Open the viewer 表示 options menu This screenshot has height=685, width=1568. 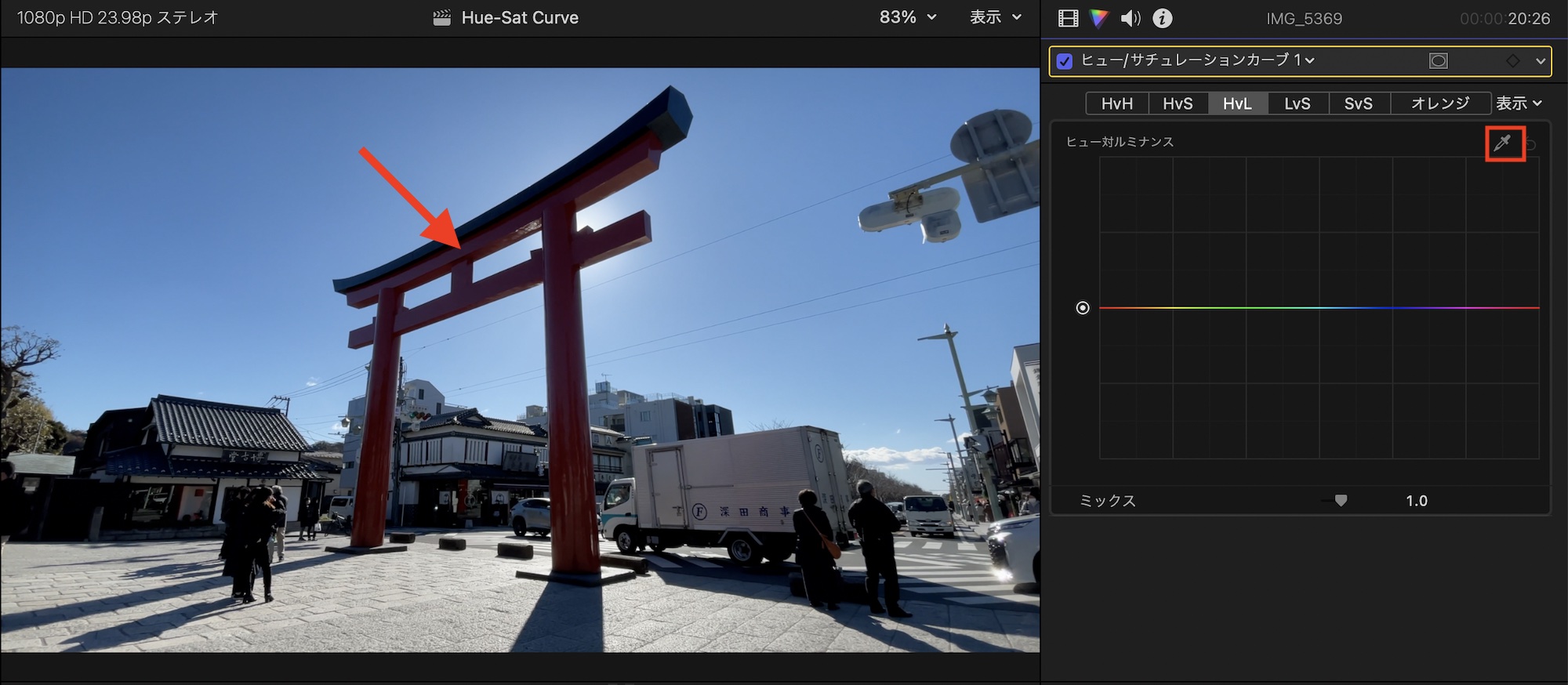coord(996,17)
